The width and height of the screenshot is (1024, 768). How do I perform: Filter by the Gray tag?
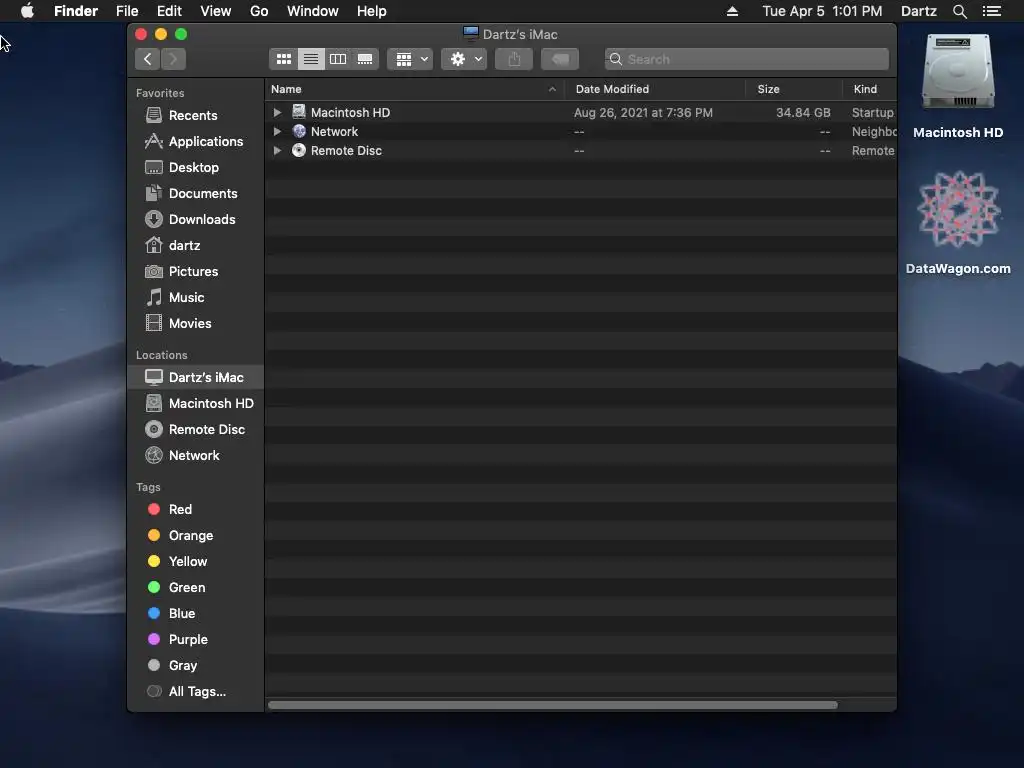tap(195, 666)
